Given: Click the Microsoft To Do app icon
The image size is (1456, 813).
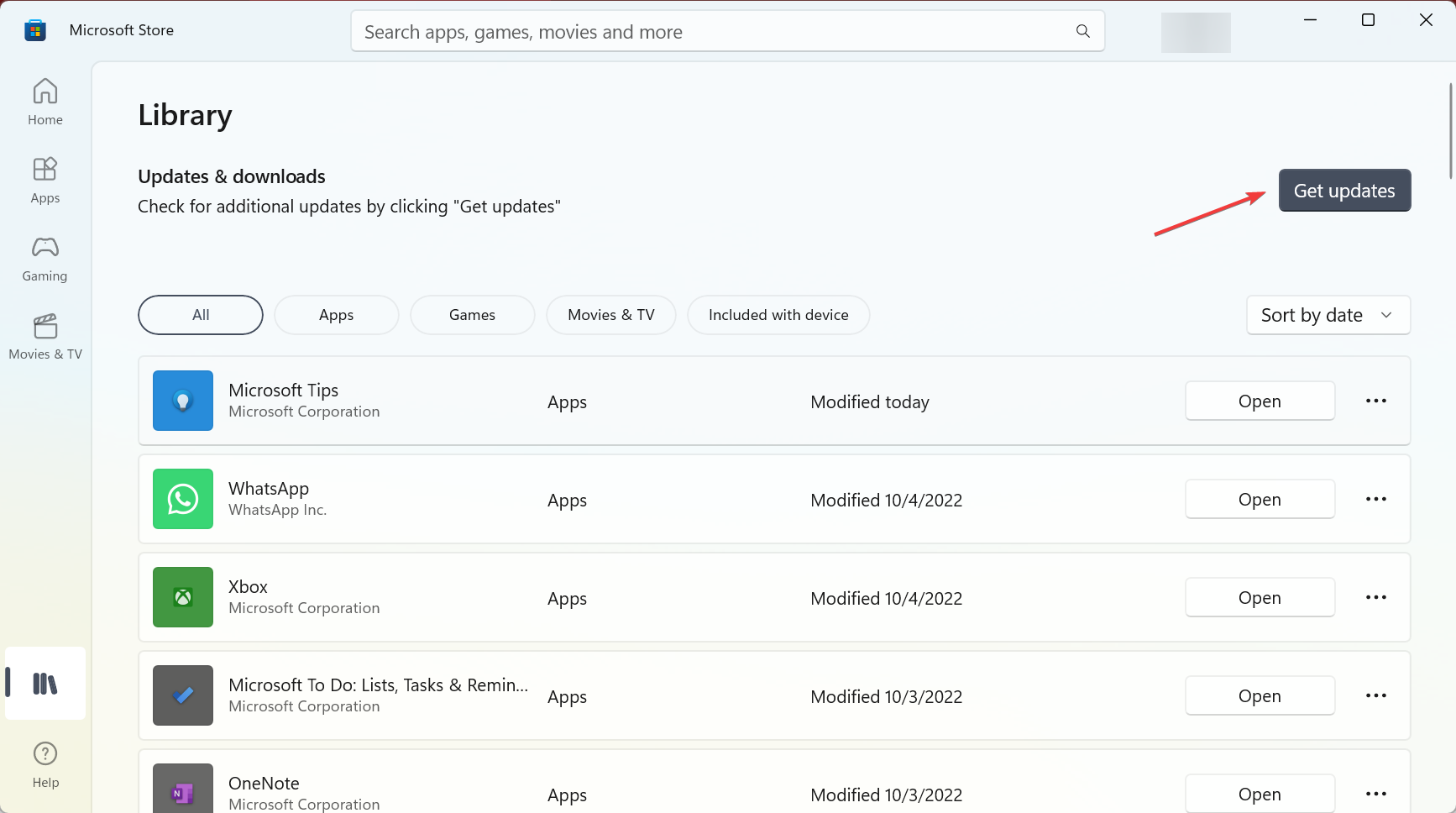Looking at the screenshot, I should click(183, 695).
